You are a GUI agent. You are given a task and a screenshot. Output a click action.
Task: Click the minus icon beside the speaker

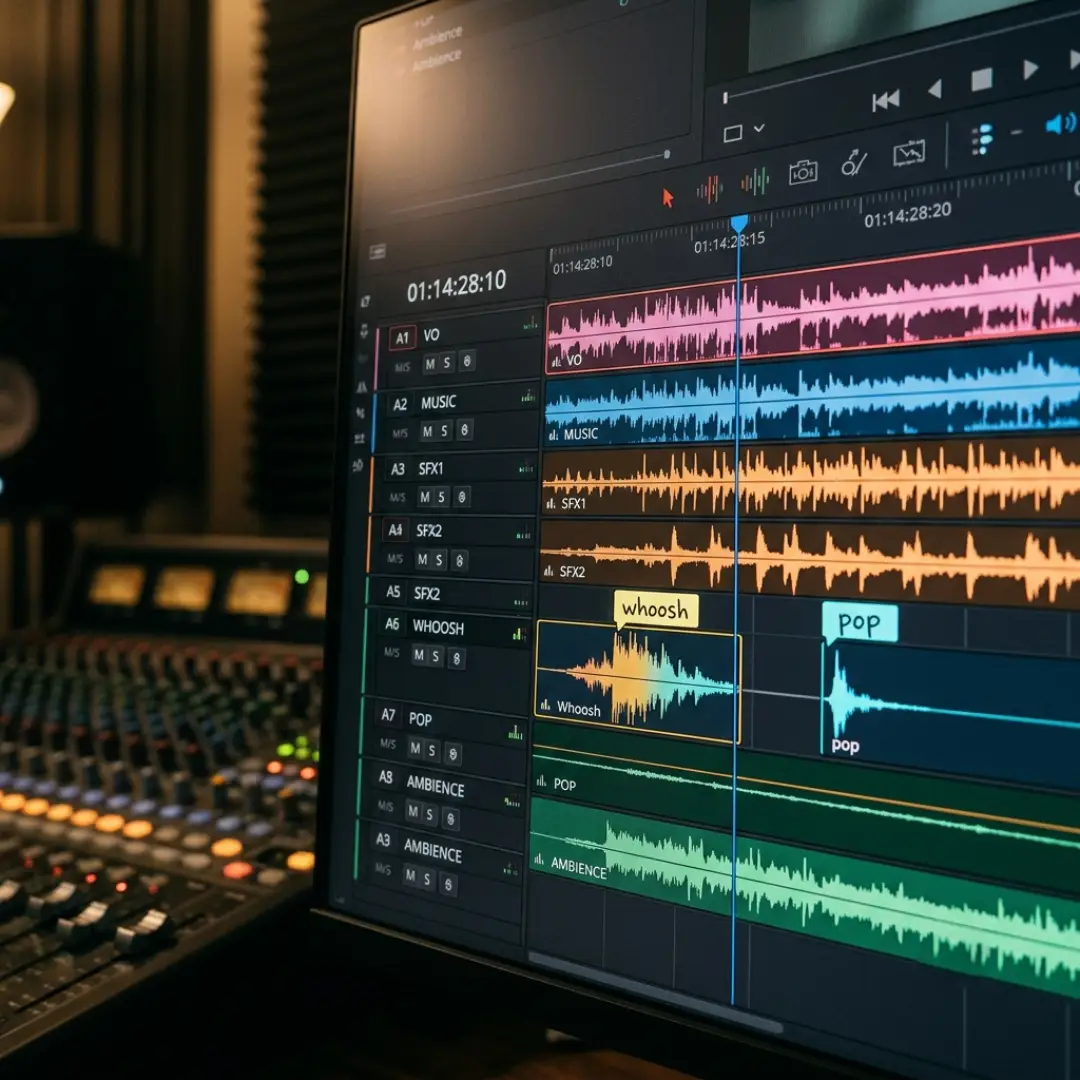1017,132
